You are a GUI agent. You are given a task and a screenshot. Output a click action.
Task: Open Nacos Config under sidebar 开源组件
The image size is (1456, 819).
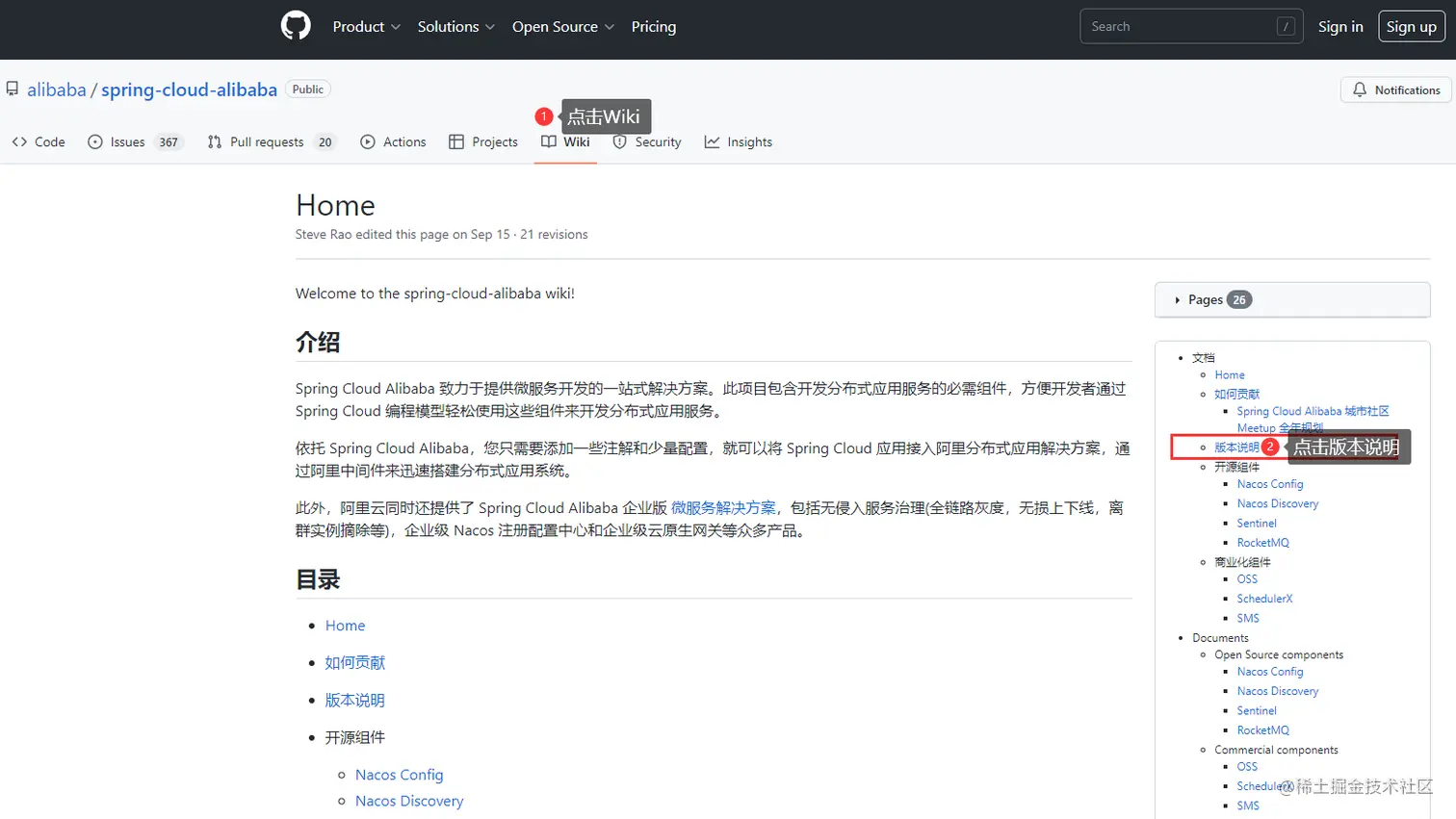tap(1270, 484)
